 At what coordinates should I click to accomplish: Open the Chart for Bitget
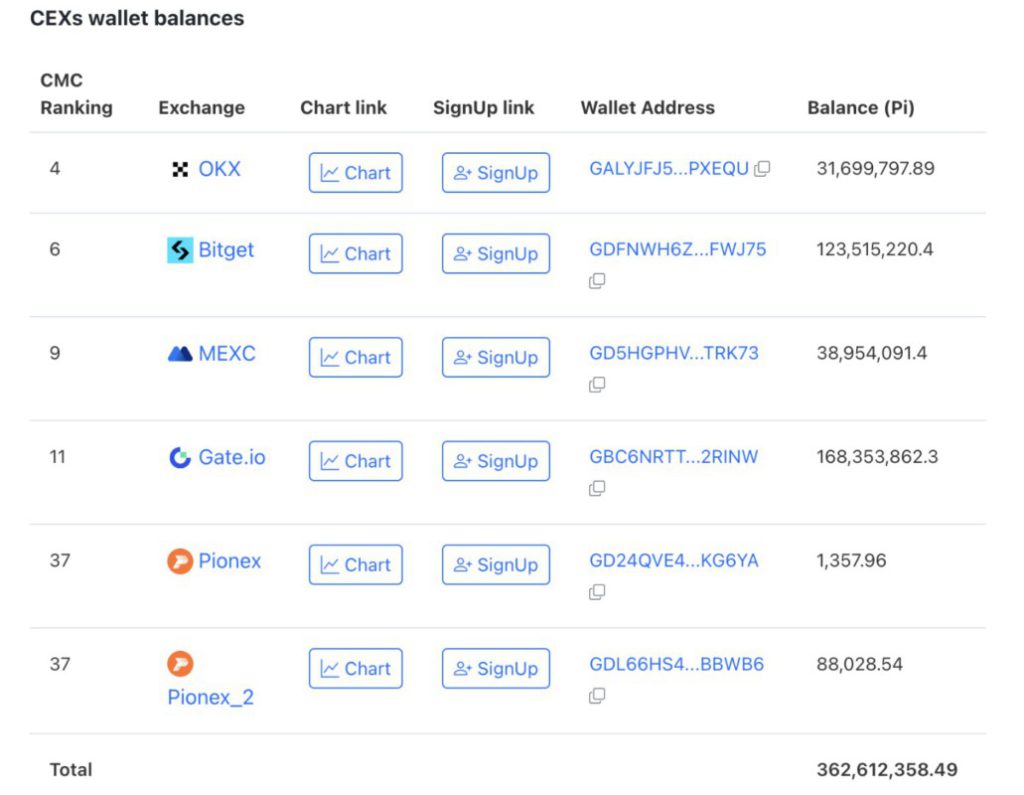356,253
